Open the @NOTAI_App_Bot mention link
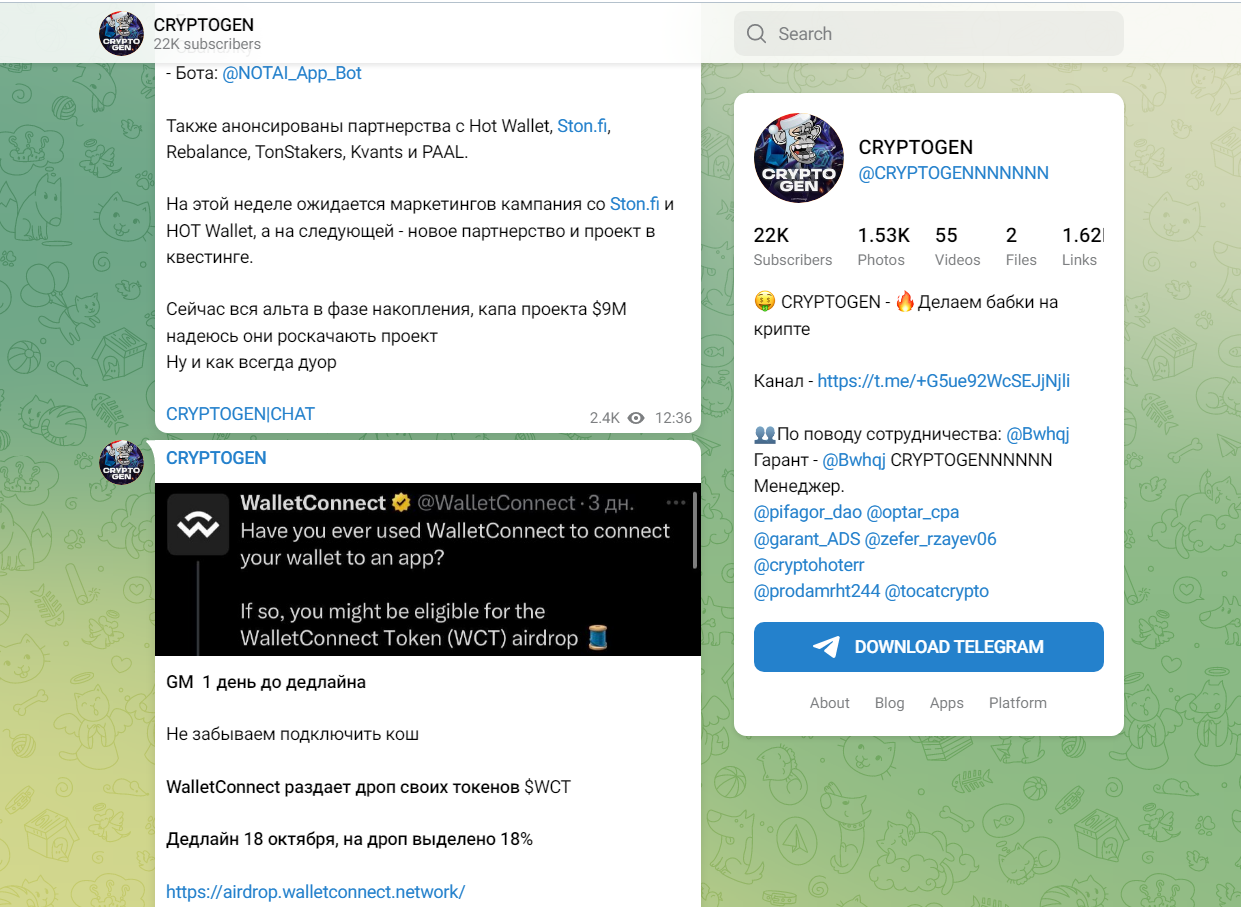This screenshot has width=1241, height=907. click(292, 73)
